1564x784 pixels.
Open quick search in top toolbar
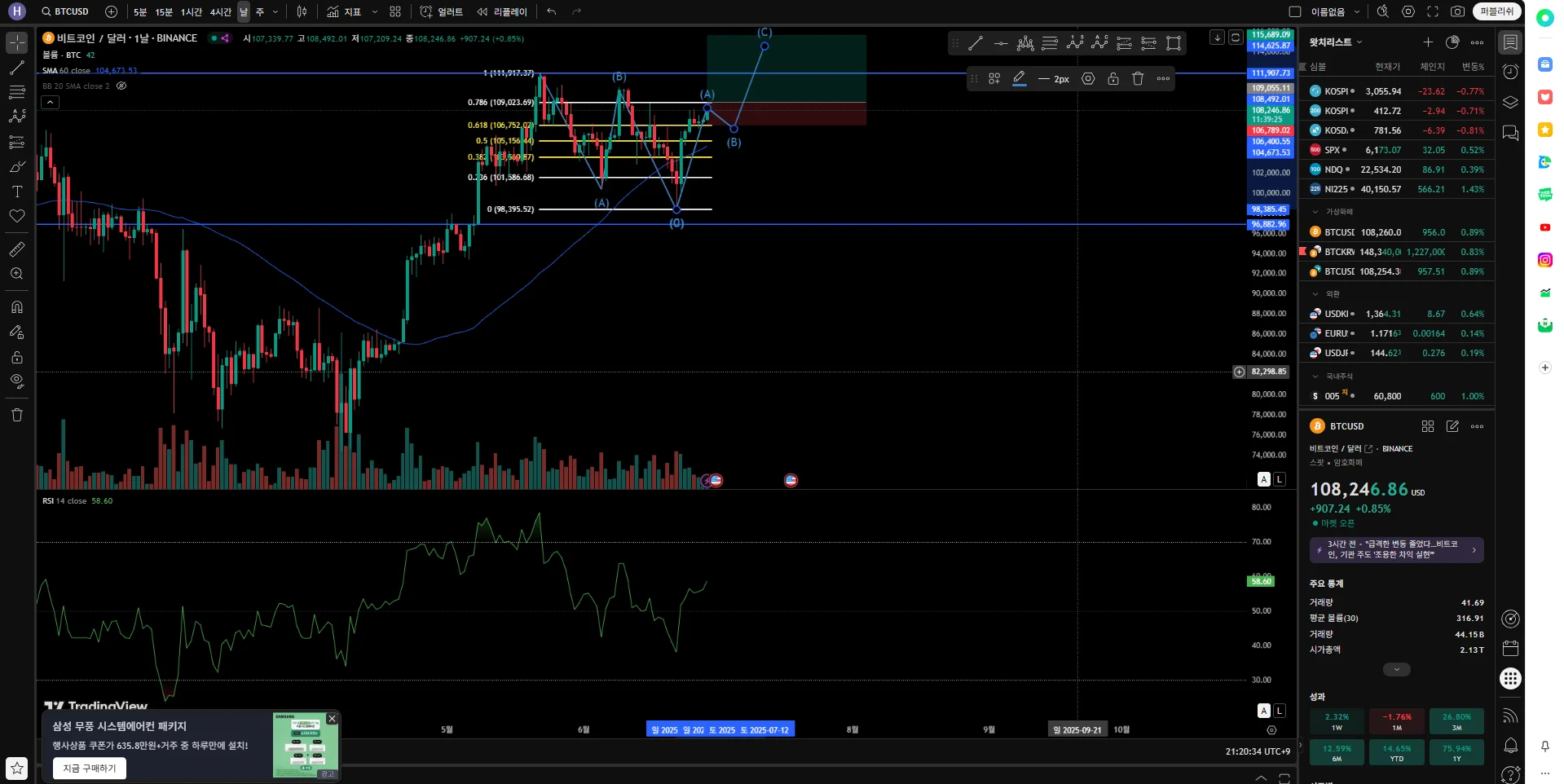point(1383,11)
